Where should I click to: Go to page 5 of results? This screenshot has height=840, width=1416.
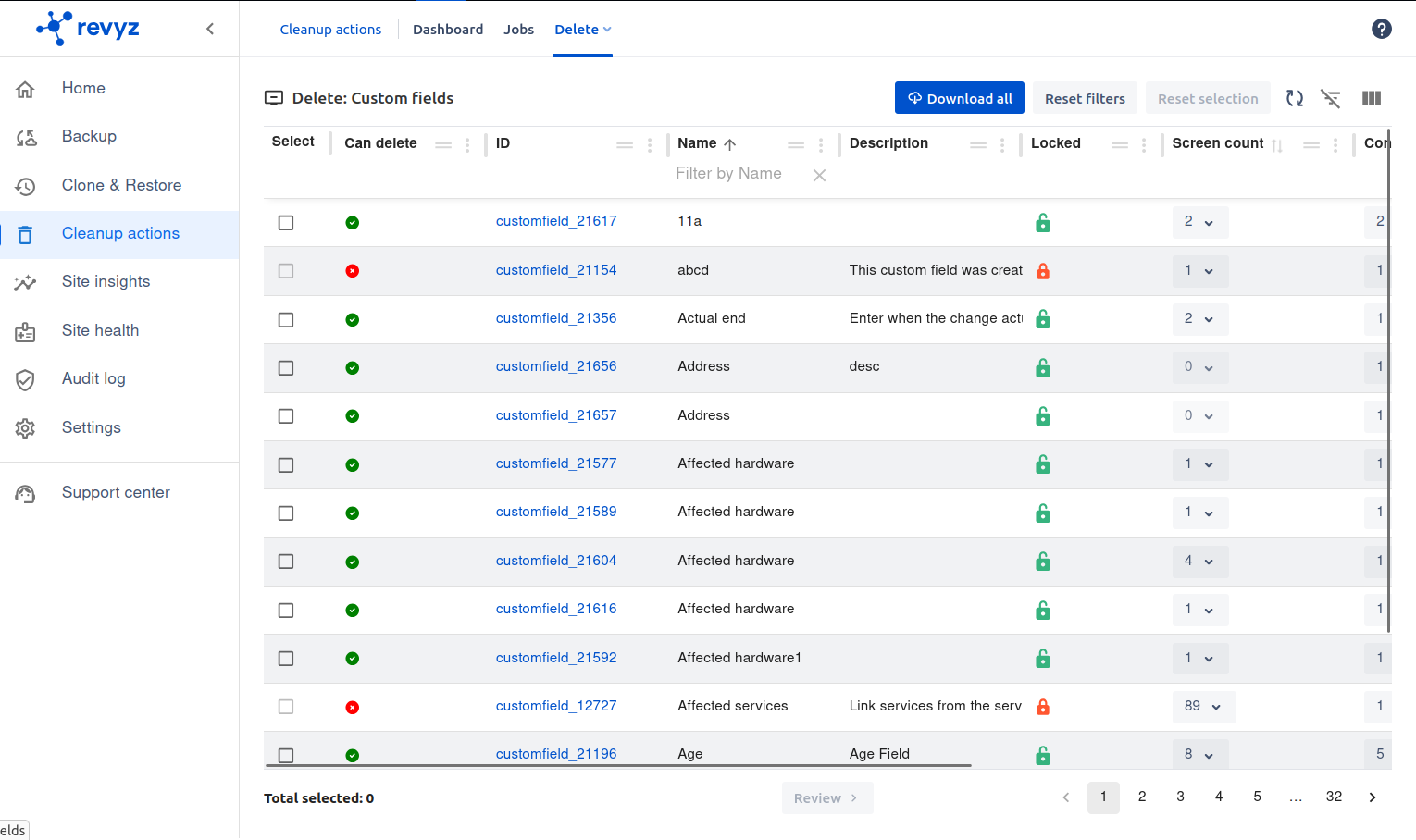[1257, 797]
